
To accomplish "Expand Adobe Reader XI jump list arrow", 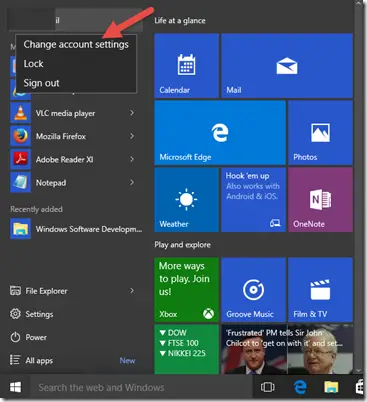I will click(132, 159).
